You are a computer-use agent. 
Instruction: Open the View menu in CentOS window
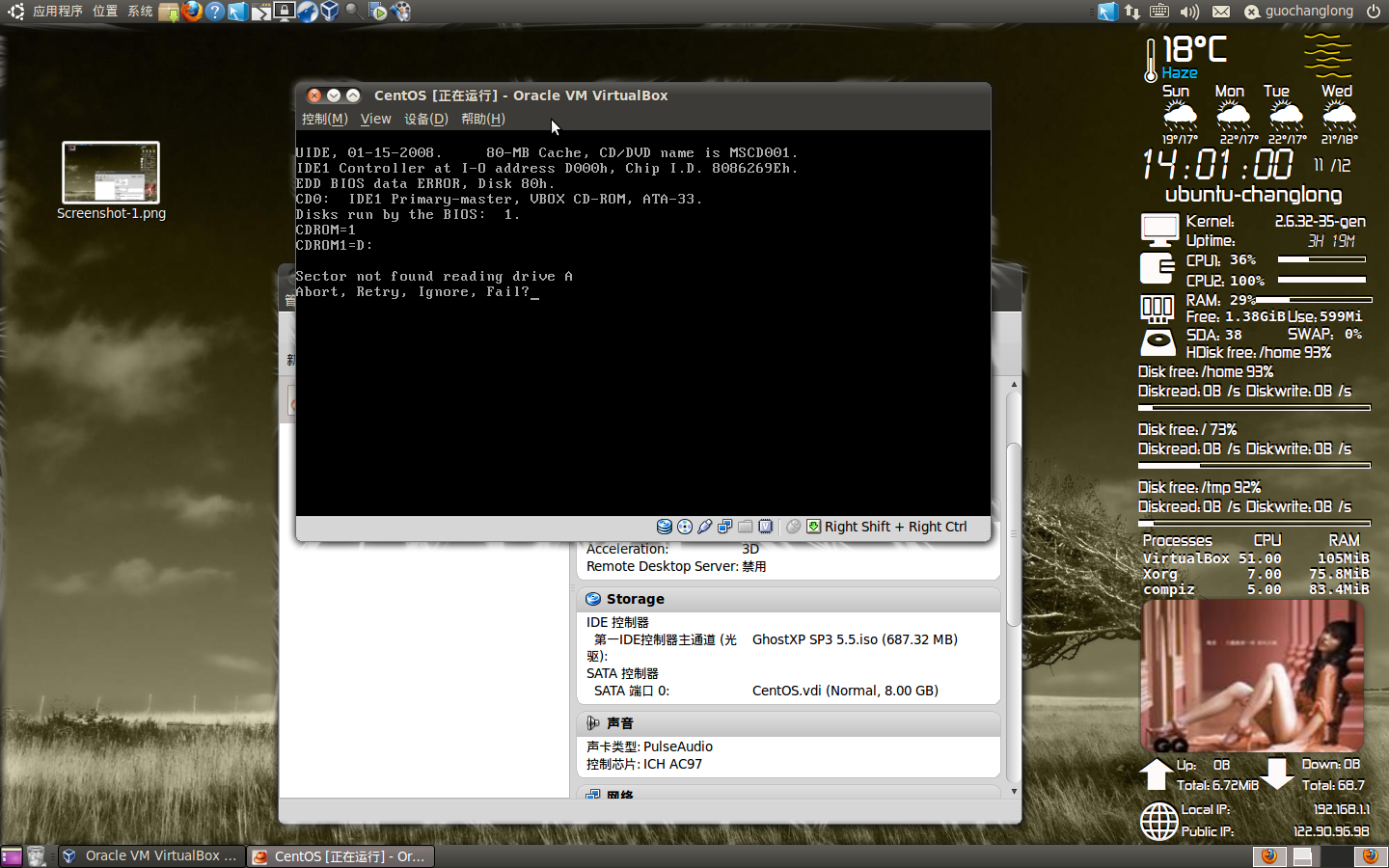pos(375,119)
